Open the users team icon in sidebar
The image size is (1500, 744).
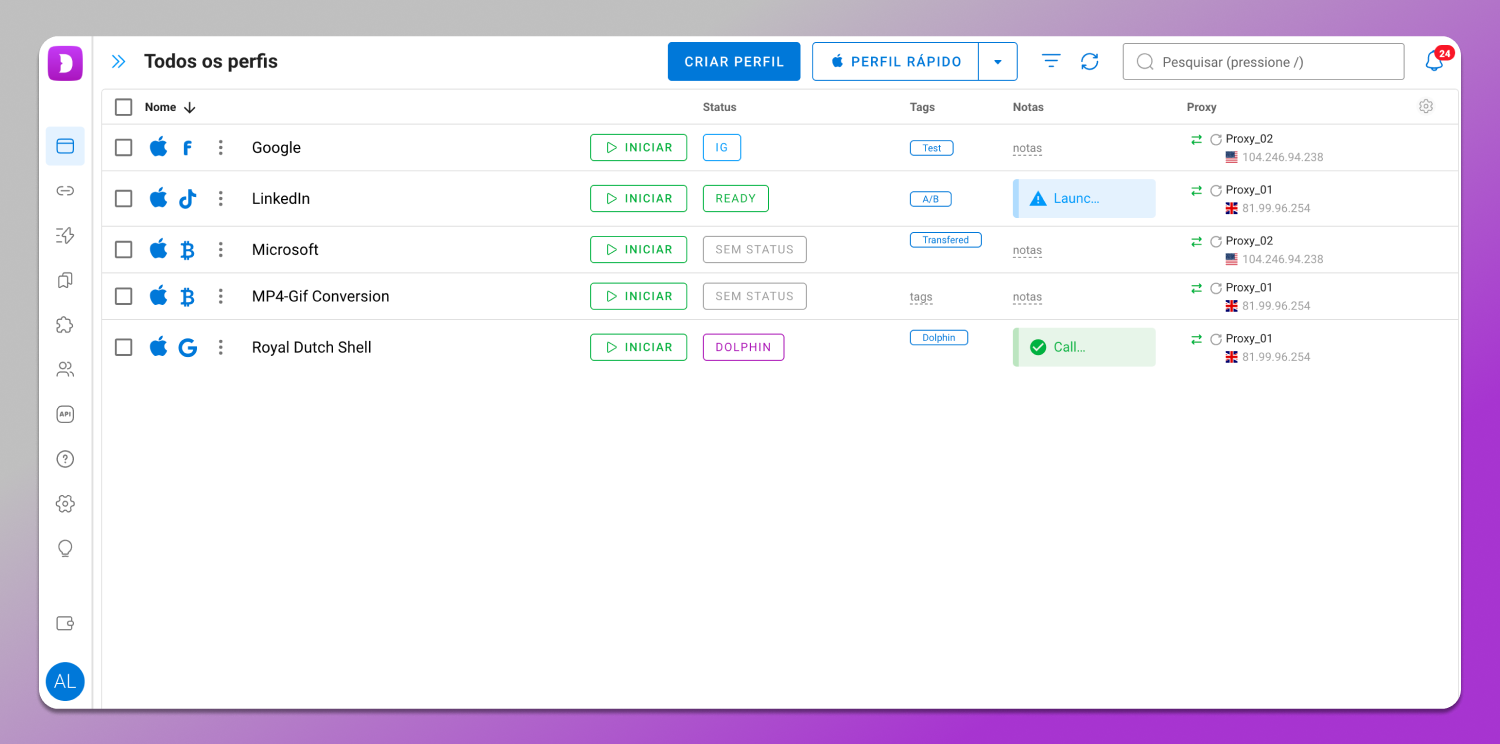tap(65, 370)
